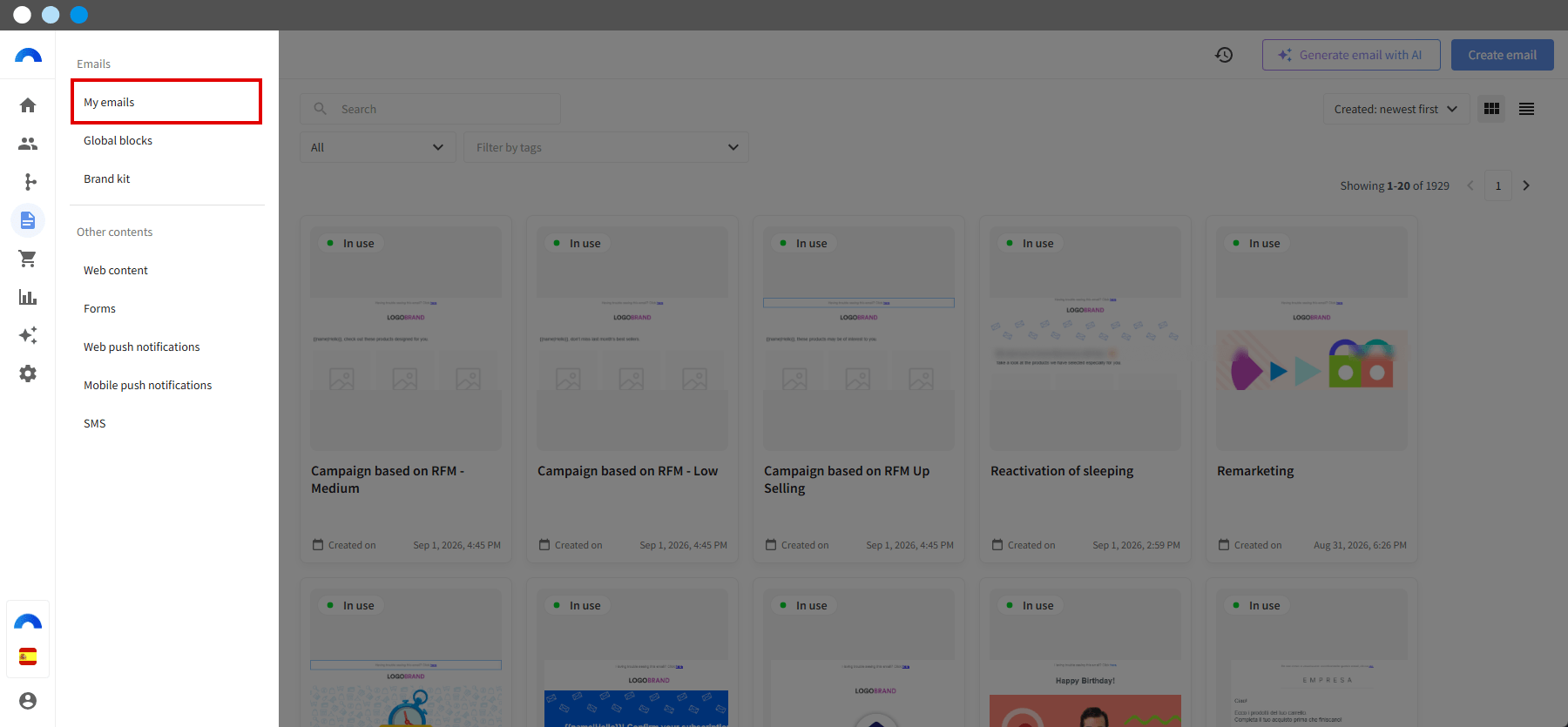The height and width of the screenshot is (727, 1568).
Task: Open Reactivation of sleeping email thumbnail
Action: pos(1085,339)
